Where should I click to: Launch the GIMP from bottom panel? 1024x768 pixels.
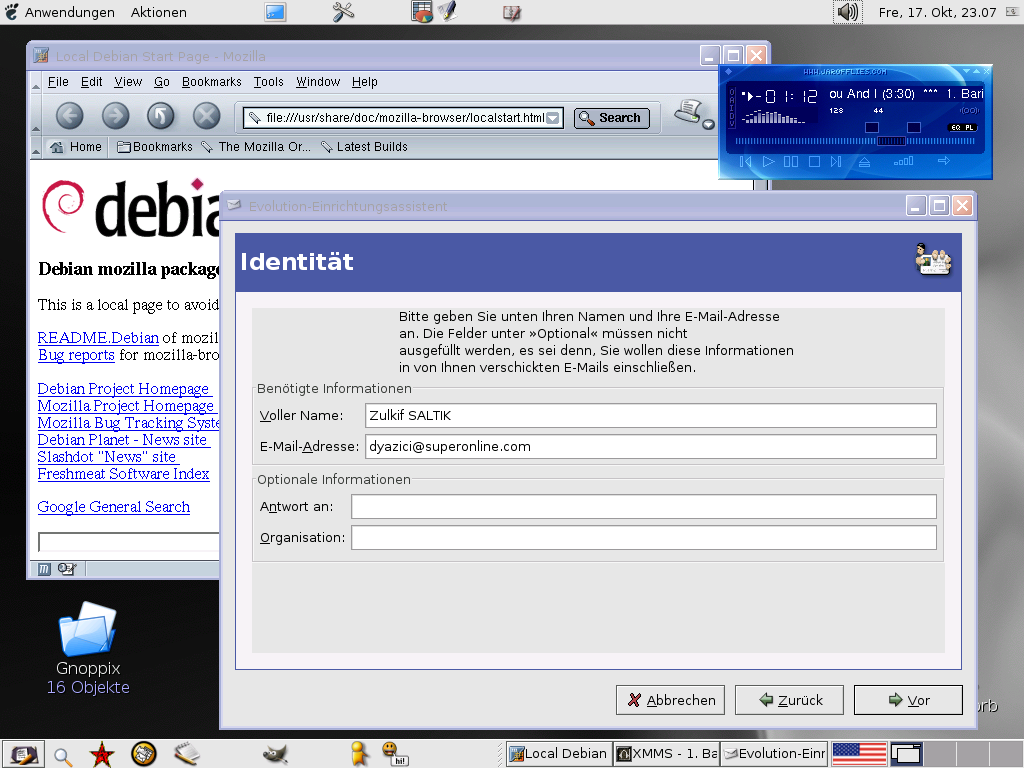pos(275,754)
